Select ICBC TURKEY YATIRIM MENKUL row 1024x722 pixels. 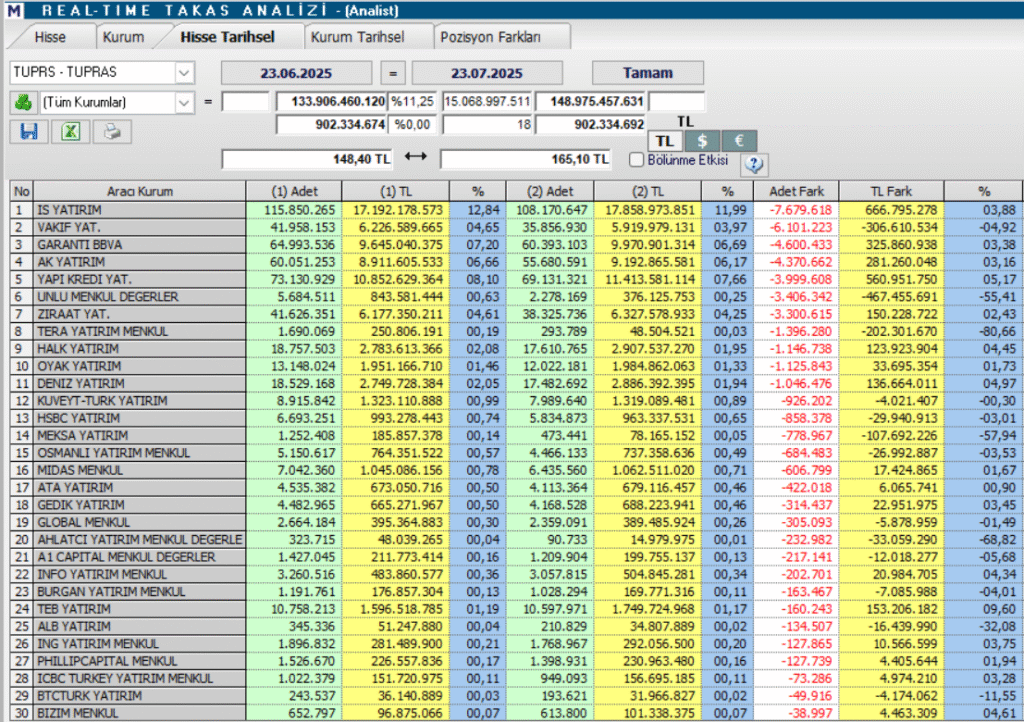516,678
